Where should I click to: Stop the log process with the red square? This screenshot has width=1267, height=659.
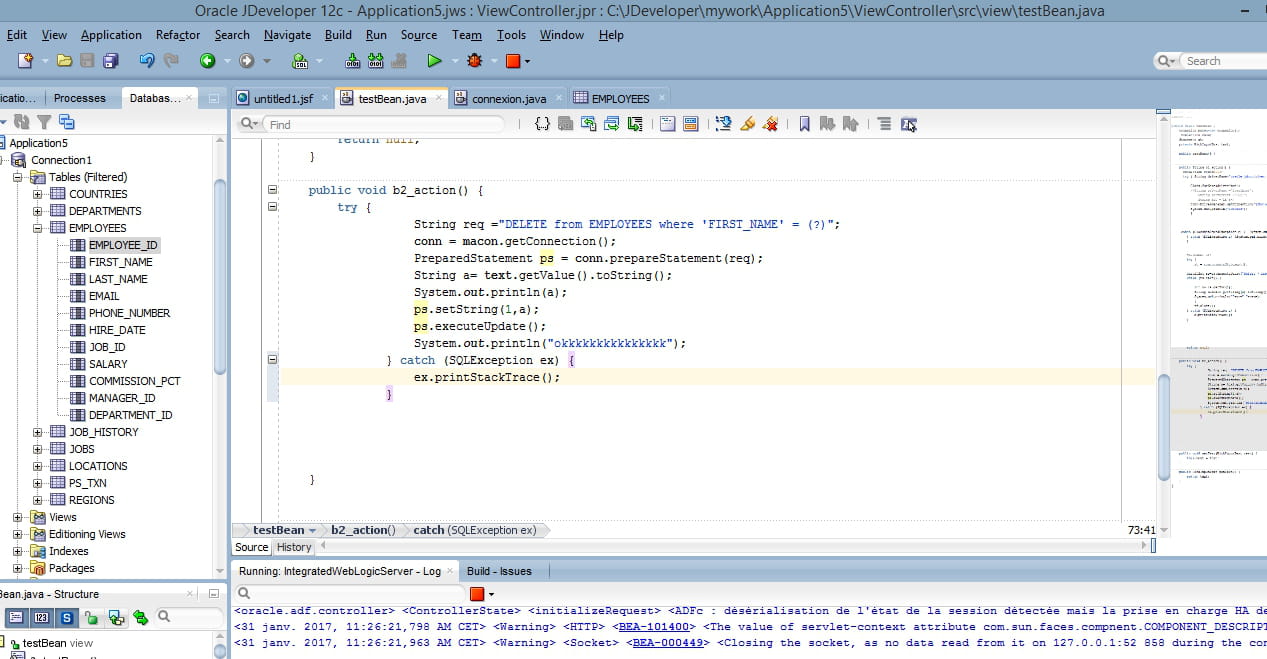click(x=477, y=593)
